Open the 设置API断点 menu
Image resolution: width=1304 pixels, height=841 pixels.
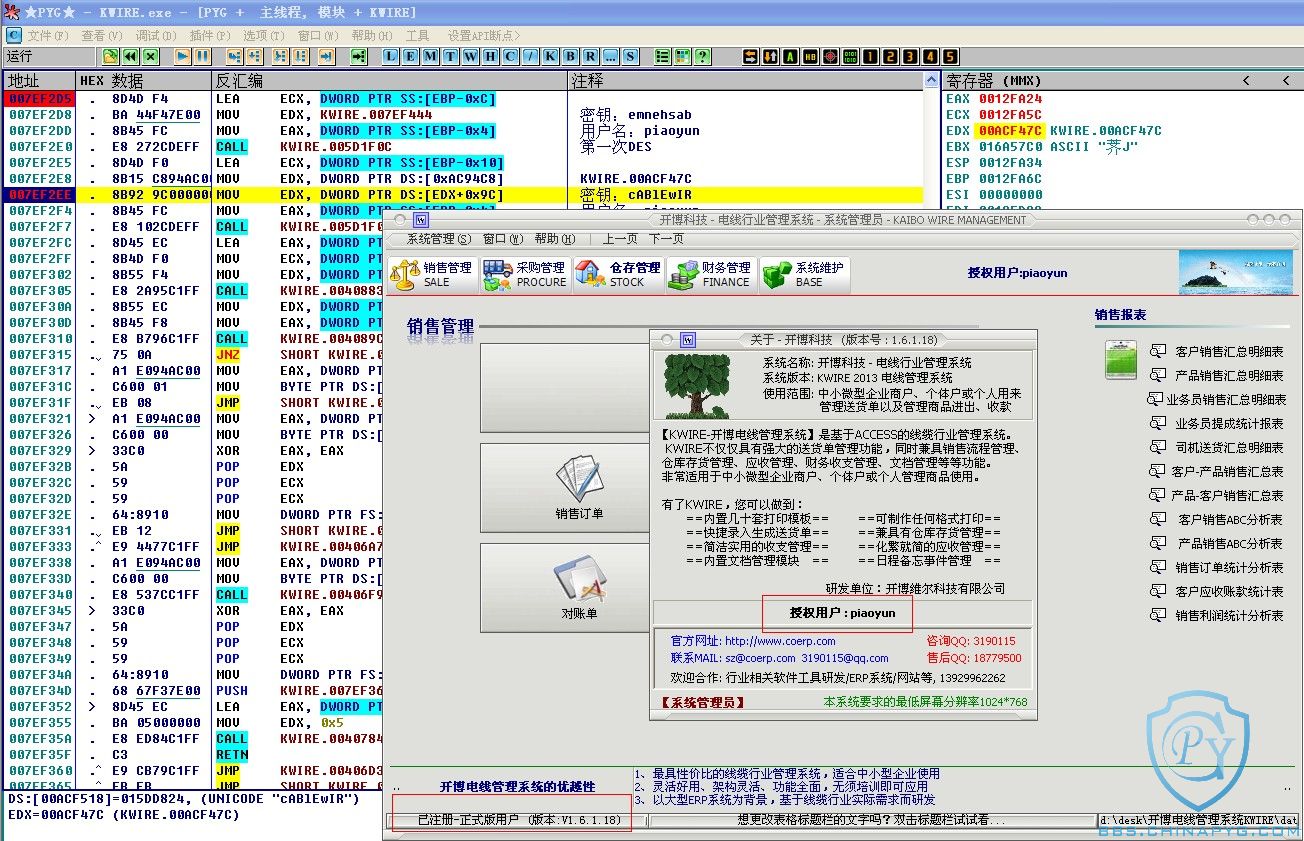point(485,35)
